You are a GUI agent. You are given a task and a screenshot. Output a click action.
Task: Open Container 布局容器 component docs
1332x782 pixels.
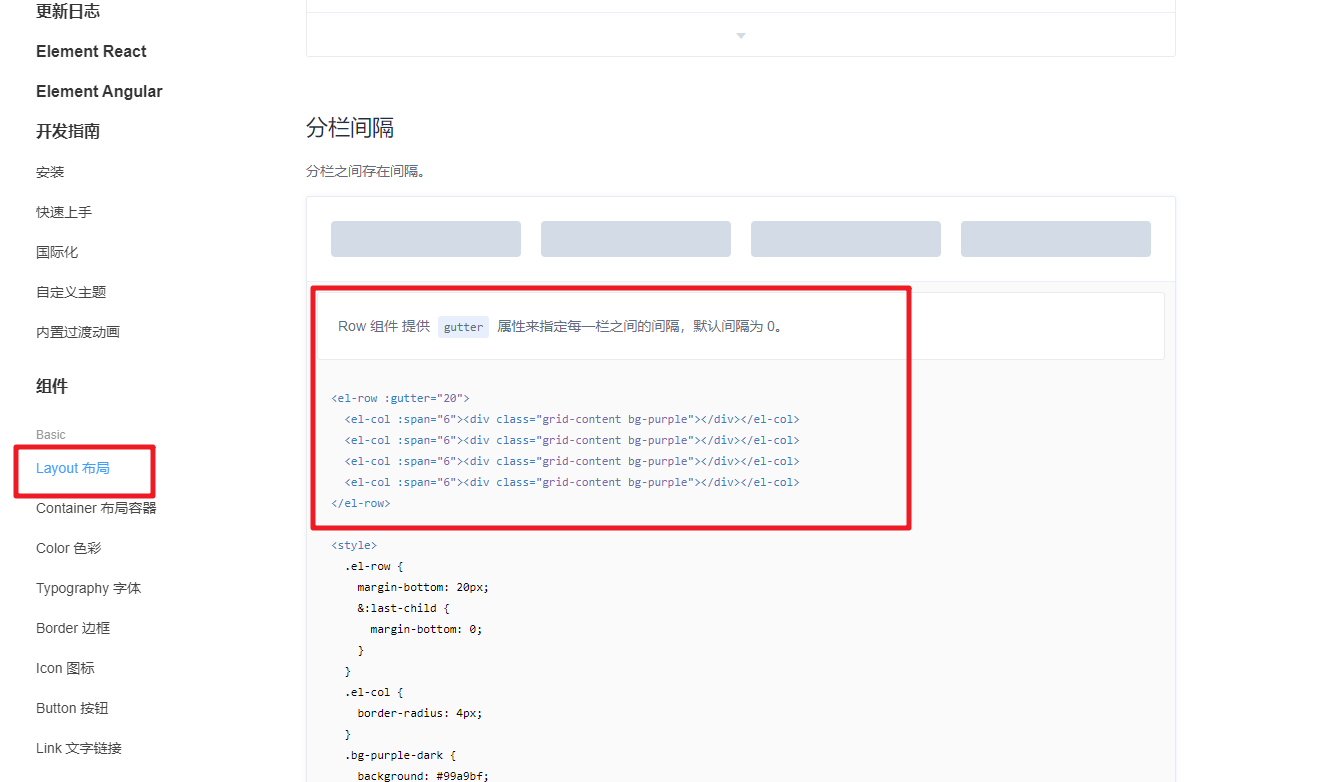96,508
